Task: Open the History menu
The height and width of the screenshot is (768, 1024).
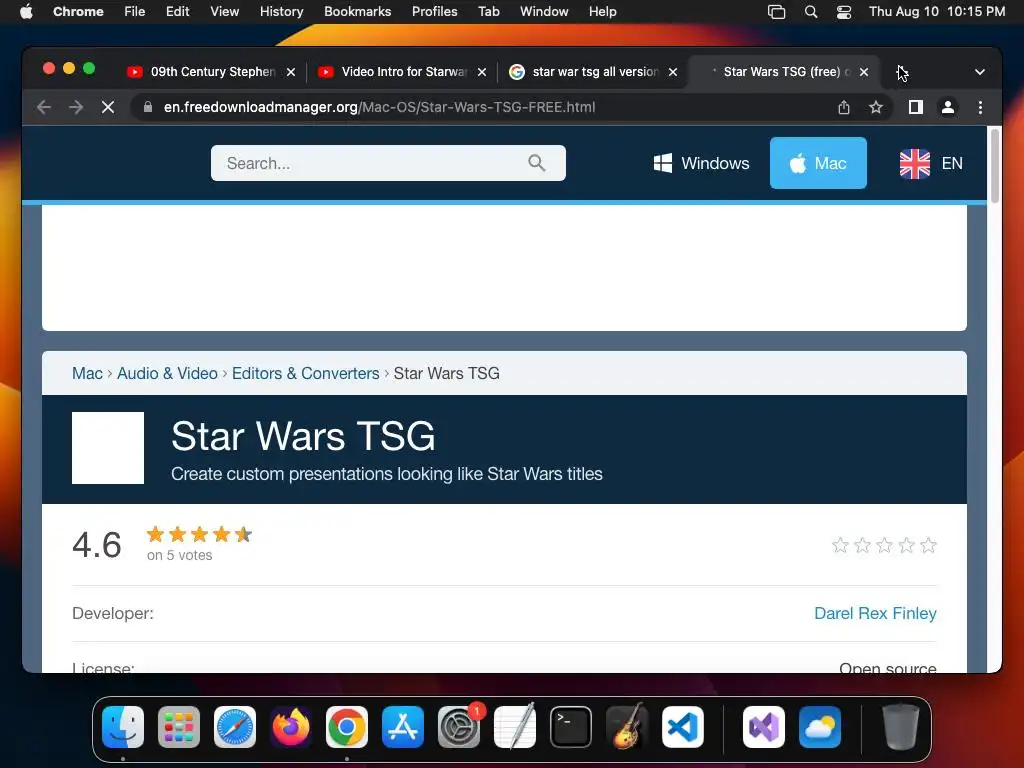Action: coord(281,12)
